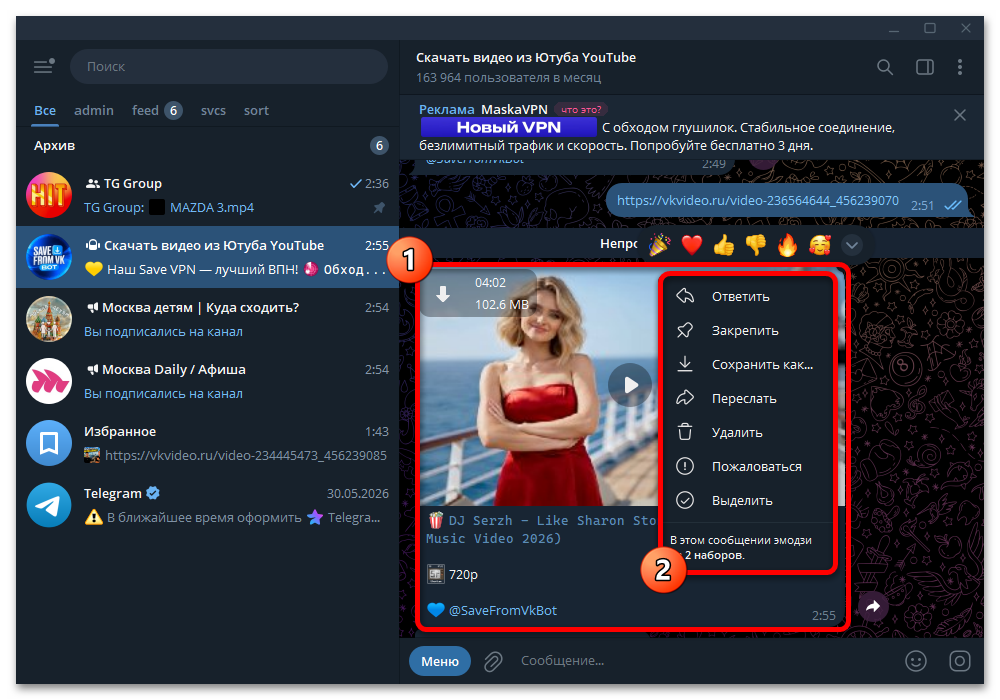Select Пожаловаться menu entry

click(x=748, y=466)
